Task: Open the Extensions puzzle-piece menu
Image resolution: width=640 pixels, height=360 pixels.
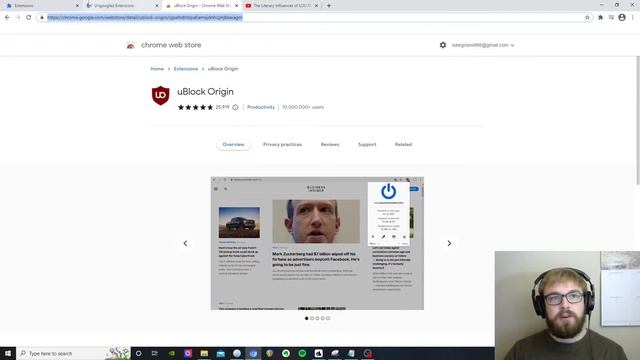Action: point(600,18)
